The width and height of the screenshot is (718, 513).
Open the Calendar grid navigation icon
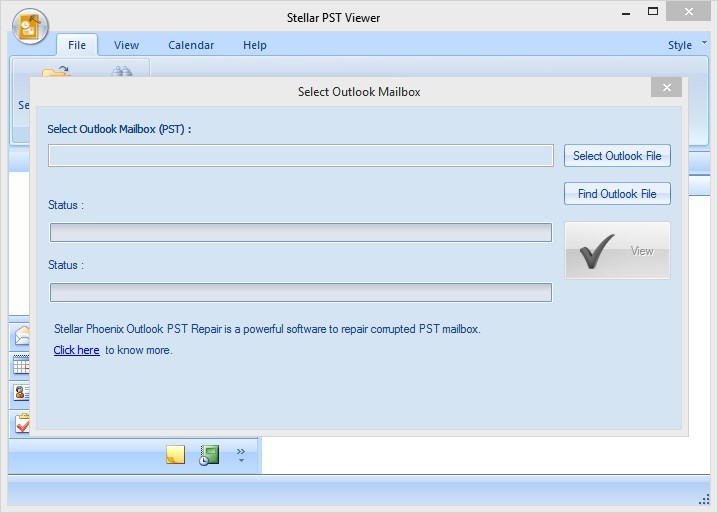click(21, 365)
